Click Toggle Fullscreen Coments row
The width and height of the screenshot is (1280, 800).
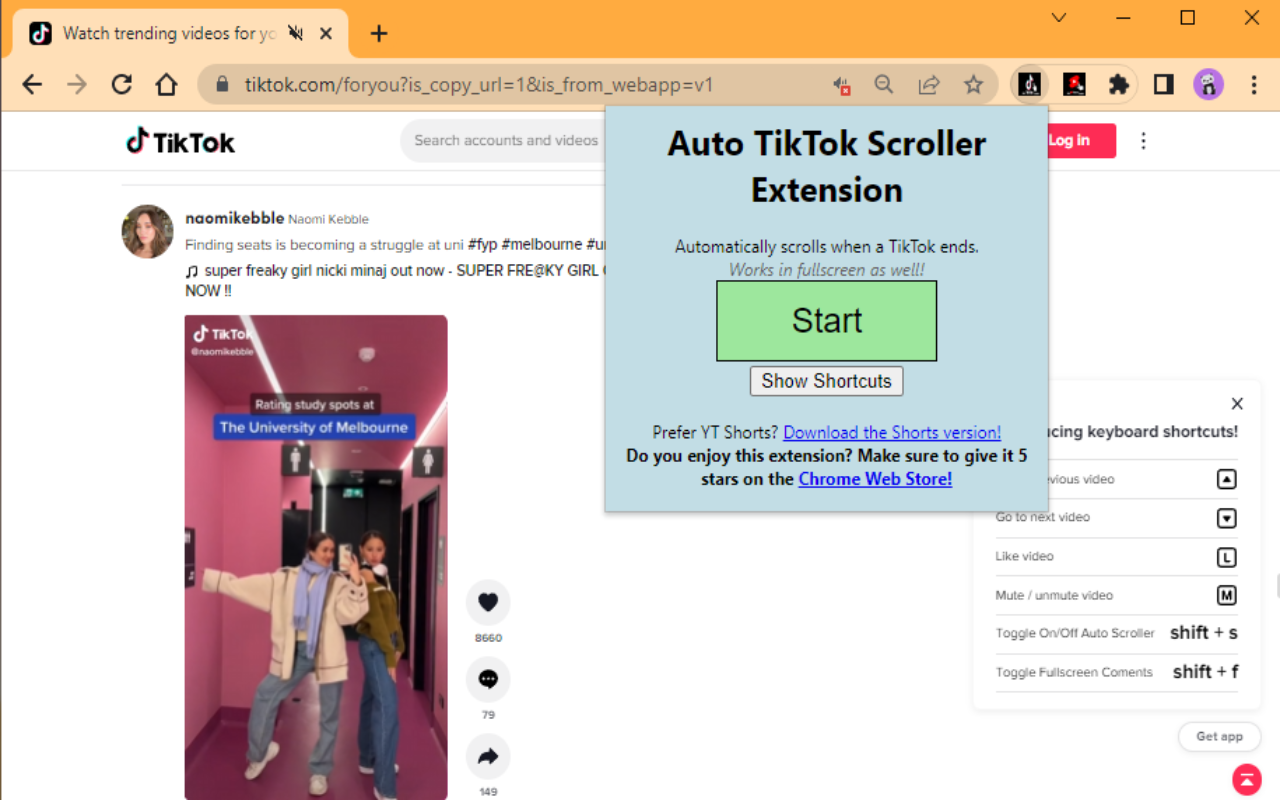[x=1117, y=672]
